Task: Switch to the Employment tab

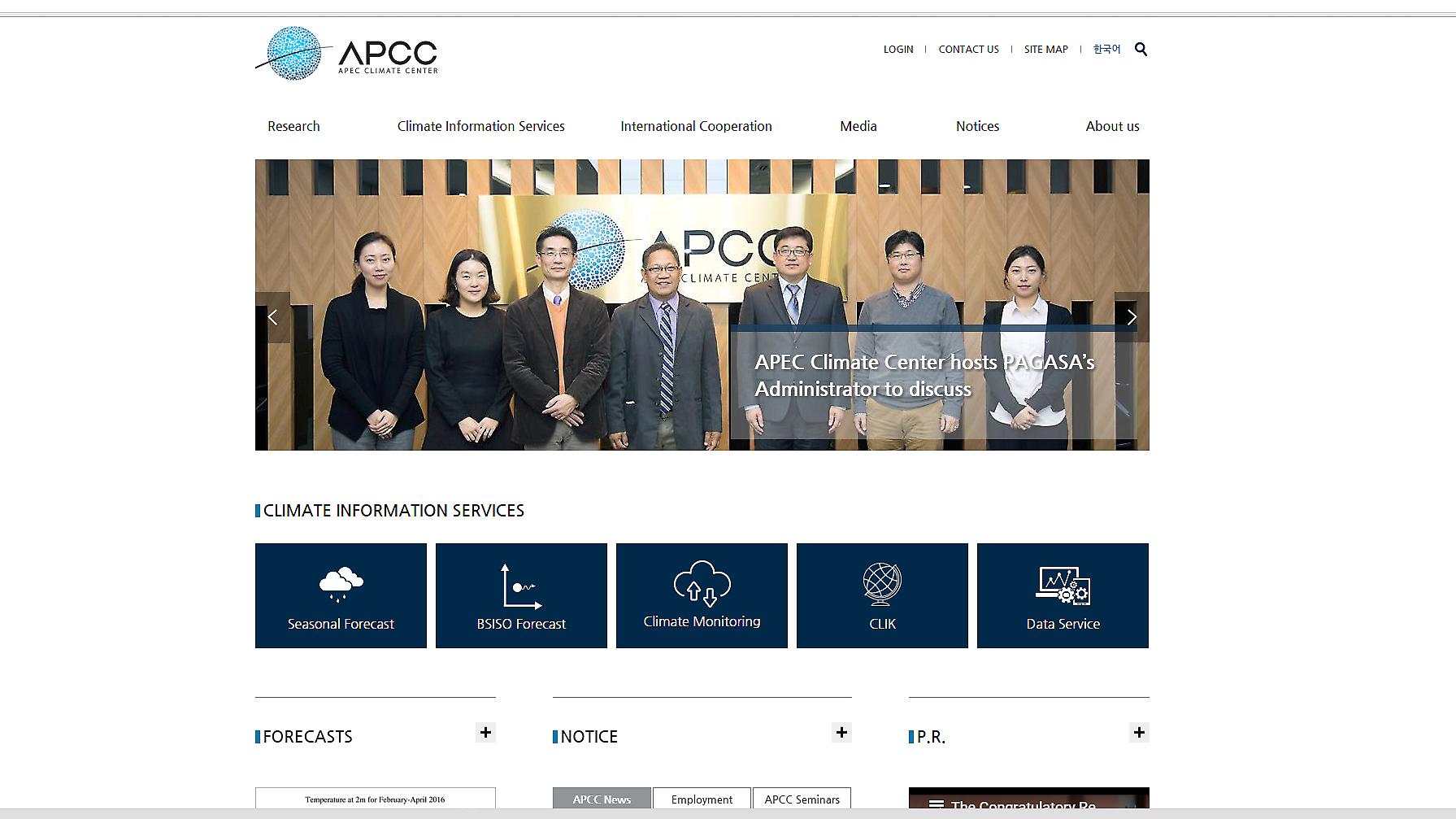Action: [x=702, y=799]
